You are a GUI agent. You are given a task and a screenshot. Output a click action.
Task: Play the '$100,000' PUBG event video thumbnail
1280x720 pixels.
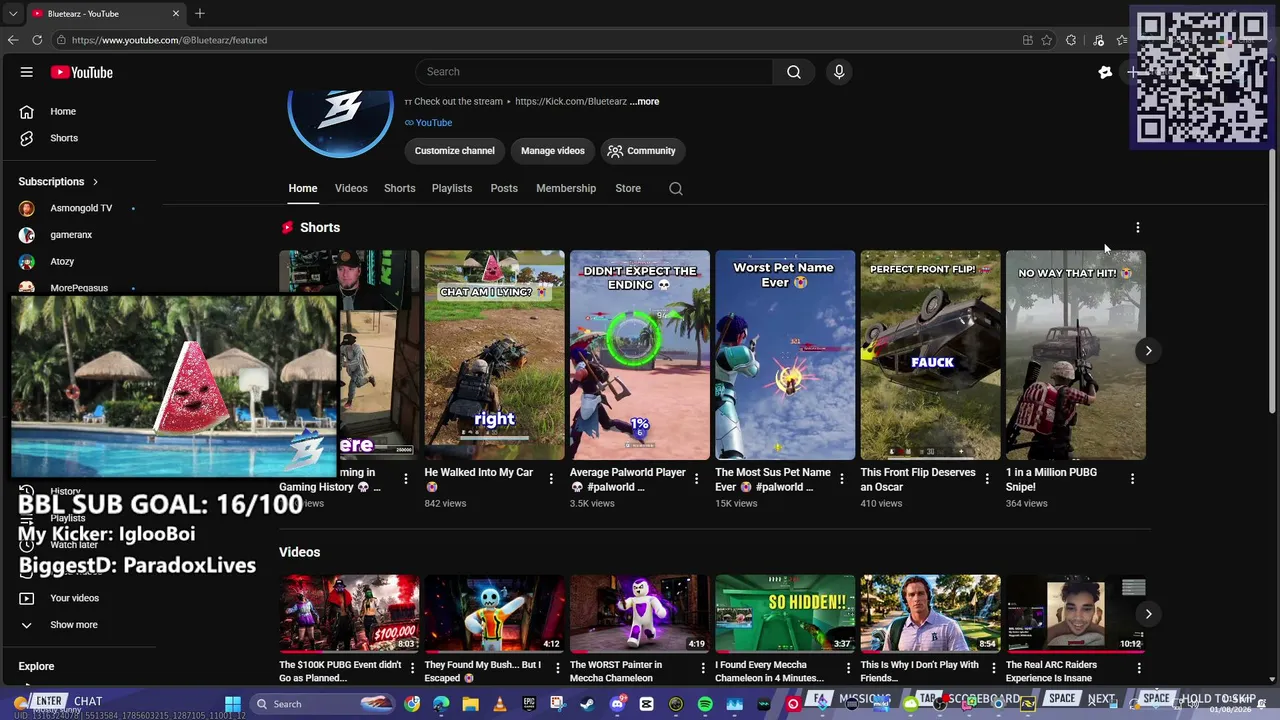[x=349, y=613]
